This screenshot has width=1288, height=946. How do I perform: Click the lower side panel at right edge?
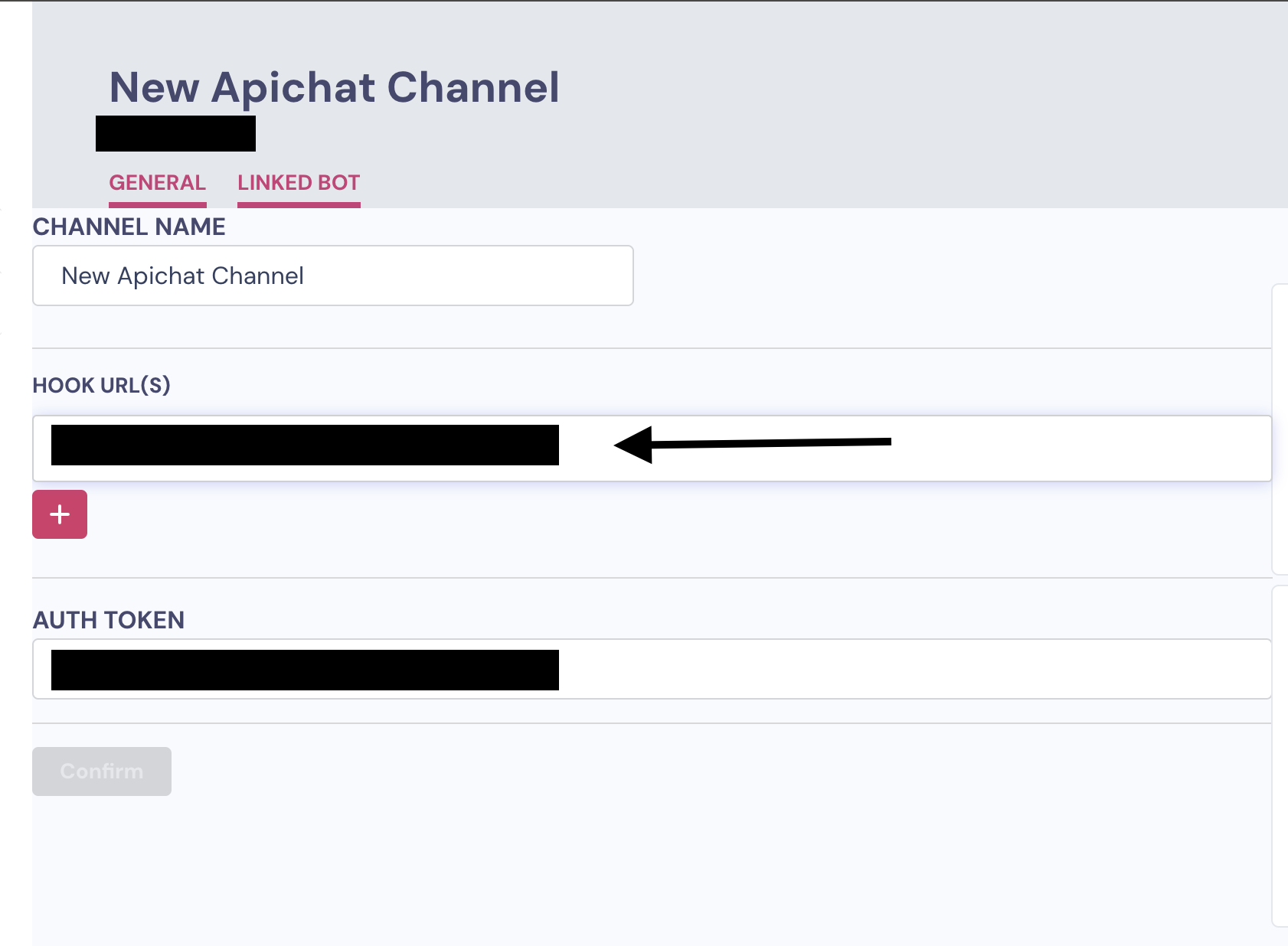pyautogui.click(x=1280, y=756)
